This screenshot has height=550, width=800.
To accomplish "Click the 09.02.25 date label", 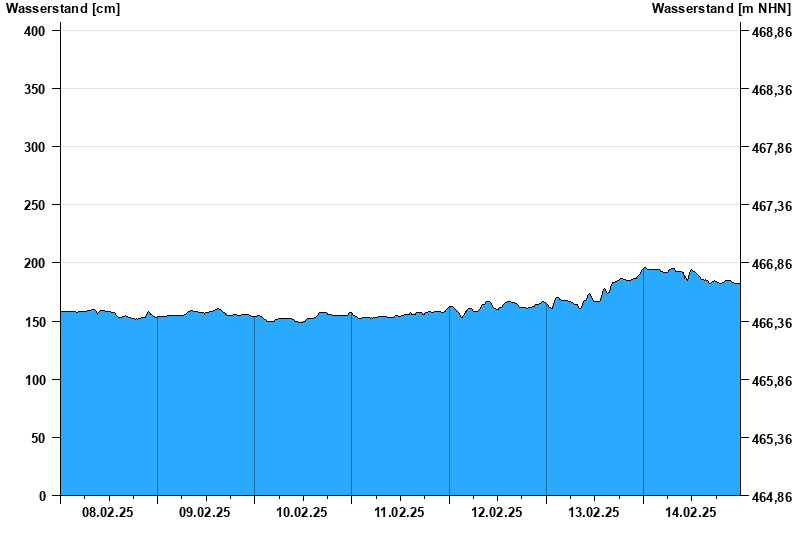I will pos(205,512).
